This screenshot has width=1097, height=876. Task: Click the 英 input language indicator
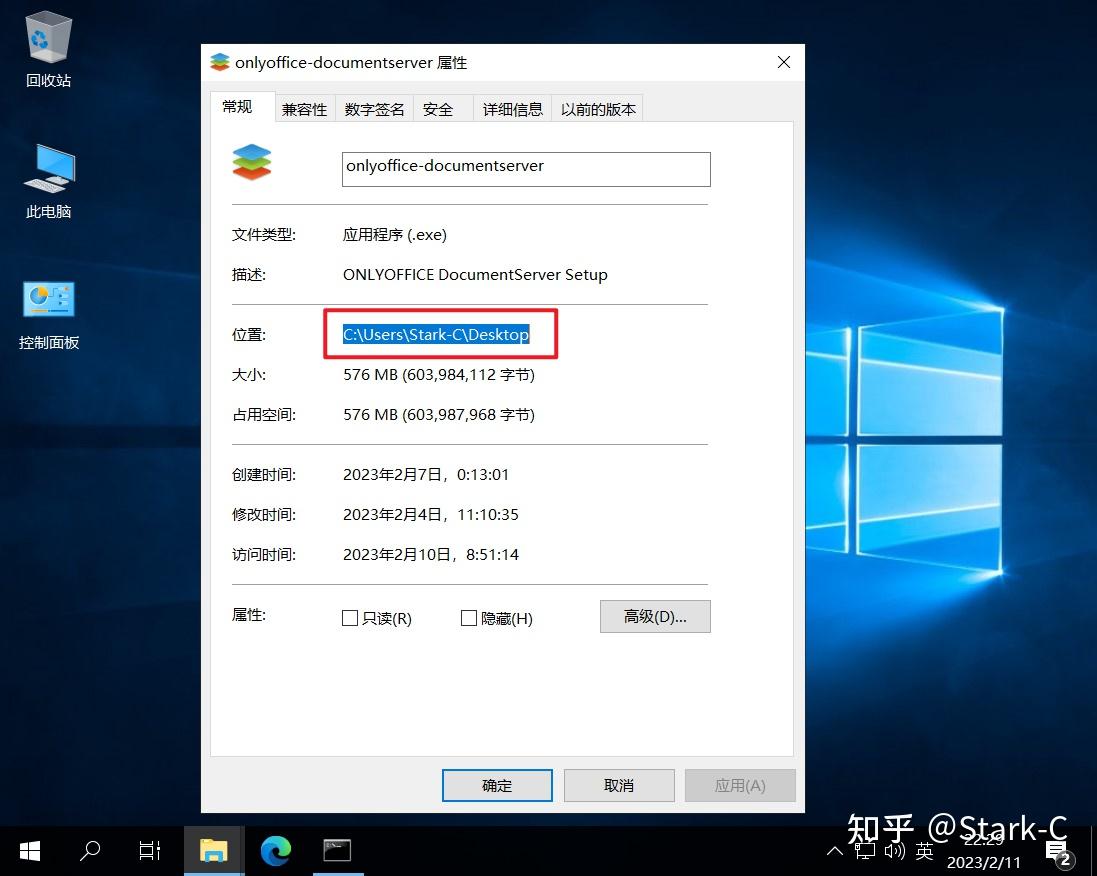click(924, 851)
